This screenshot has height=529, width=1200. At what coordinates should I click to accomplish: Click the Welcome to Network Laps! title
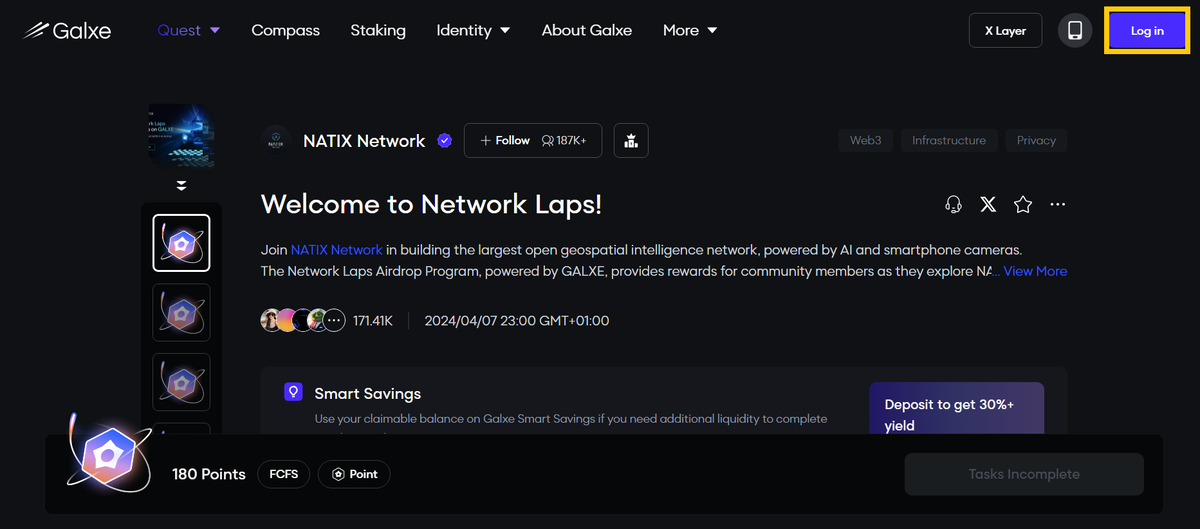click(431, 204)
